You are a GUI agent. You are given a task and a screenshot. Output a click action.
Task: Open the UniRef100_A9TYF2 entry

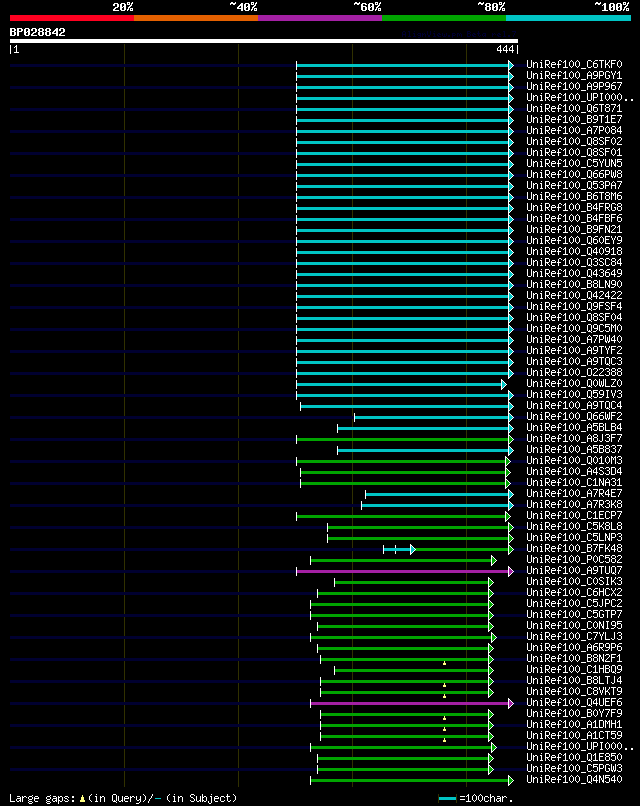(574, 351)
